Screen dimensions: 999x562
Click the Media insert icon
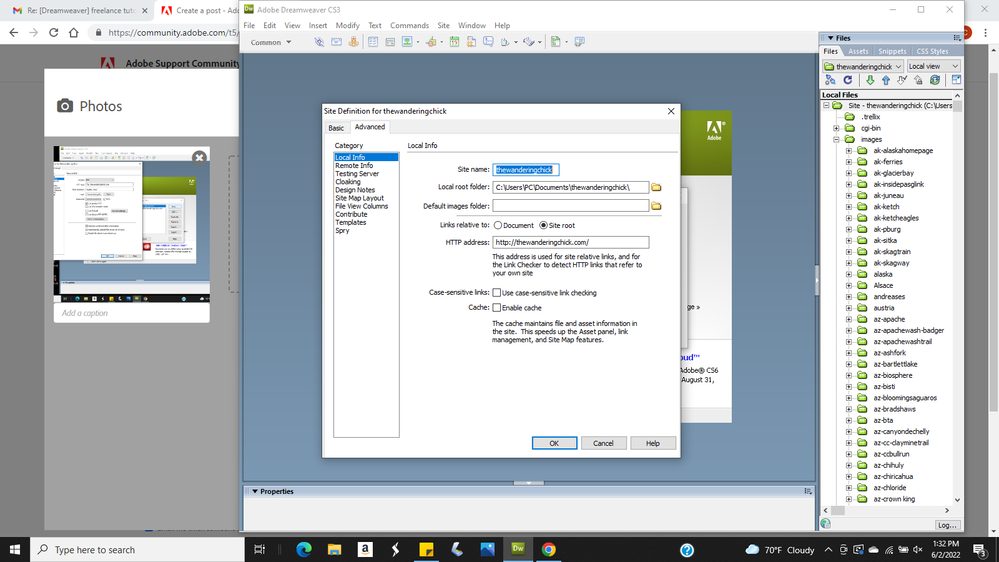click(x=431, y=42)
